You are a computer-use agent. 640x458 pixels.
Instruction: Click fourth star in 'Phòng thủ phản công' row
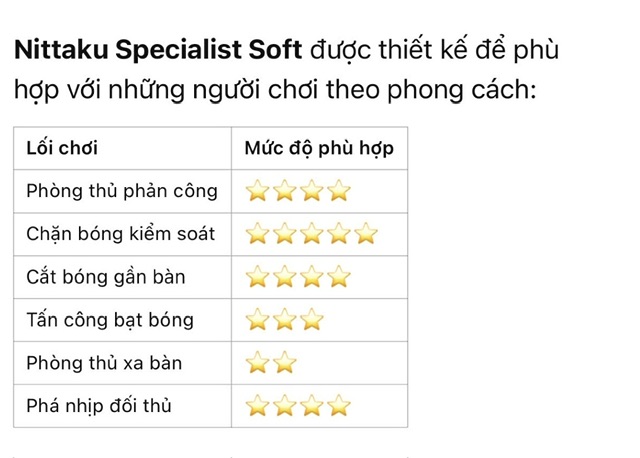pyautogui.click(x=339, y=191)
